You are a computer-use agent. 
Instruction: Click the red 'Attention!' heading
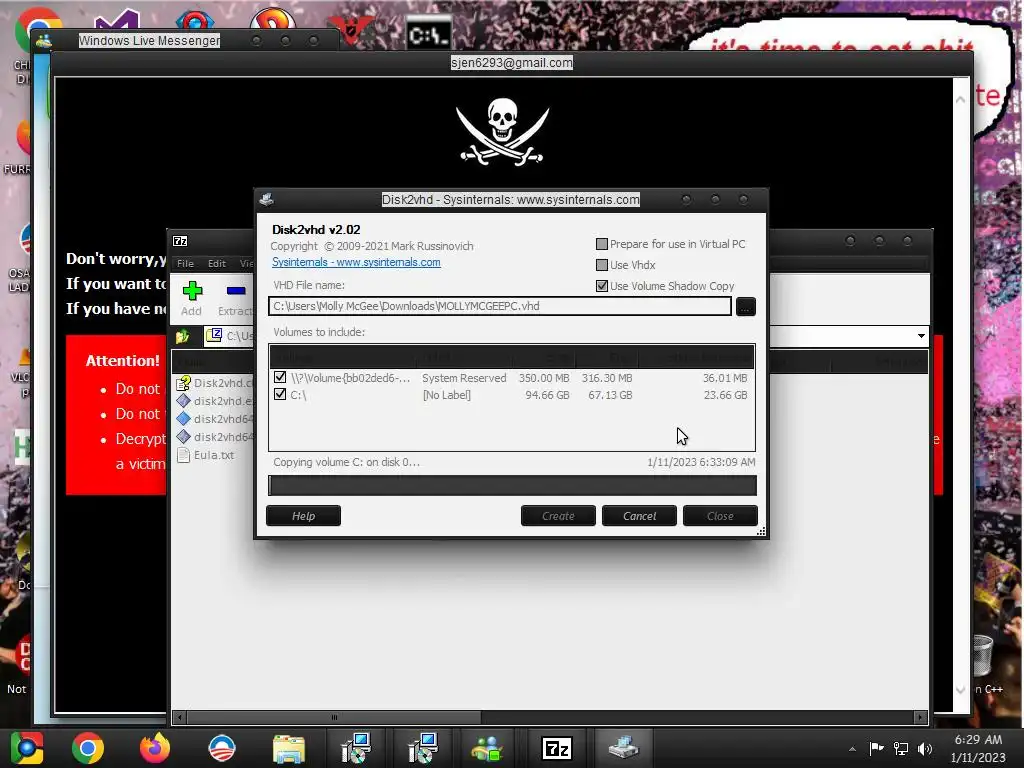pos(123,360)
